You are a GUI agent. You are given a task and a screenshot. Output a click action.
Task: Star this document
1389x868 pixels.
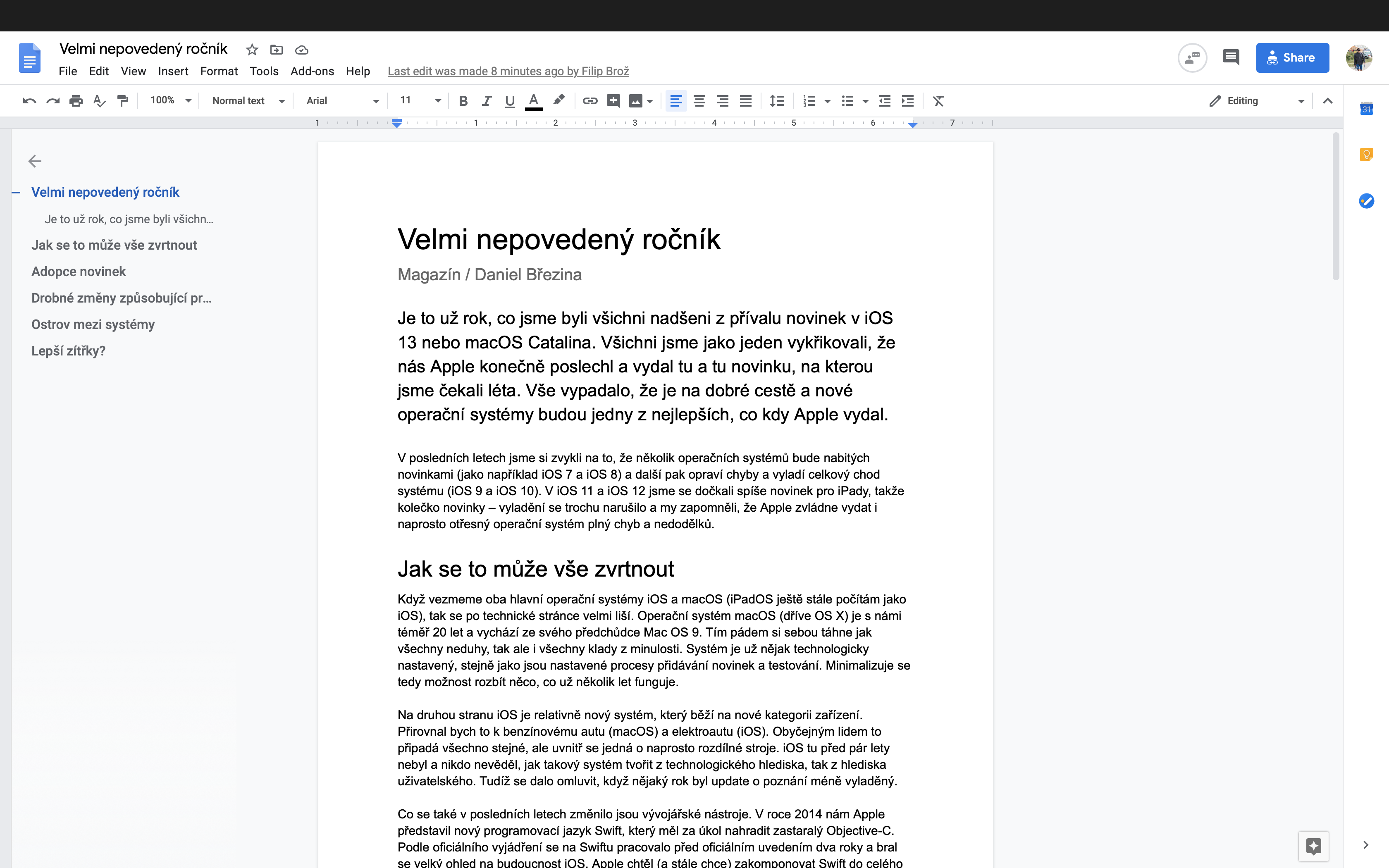coord(251,50)
